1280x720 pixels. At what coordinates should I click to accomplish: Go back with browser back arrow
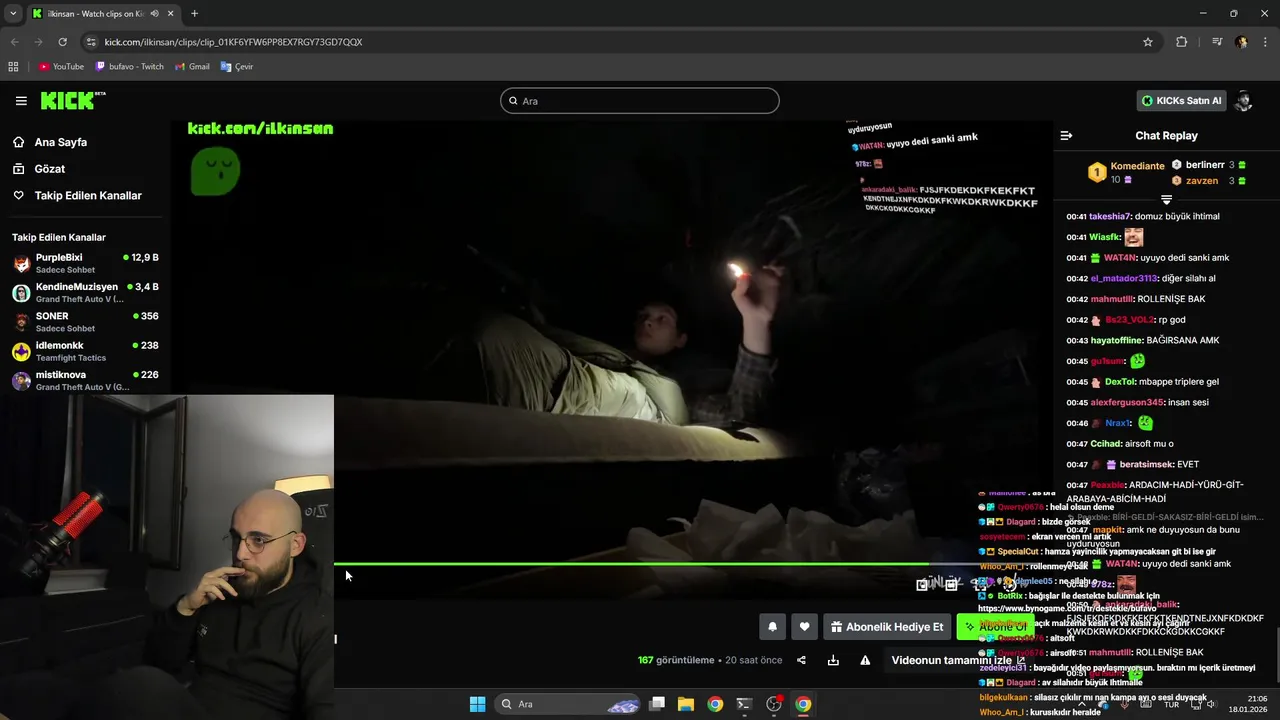(14, 42)
